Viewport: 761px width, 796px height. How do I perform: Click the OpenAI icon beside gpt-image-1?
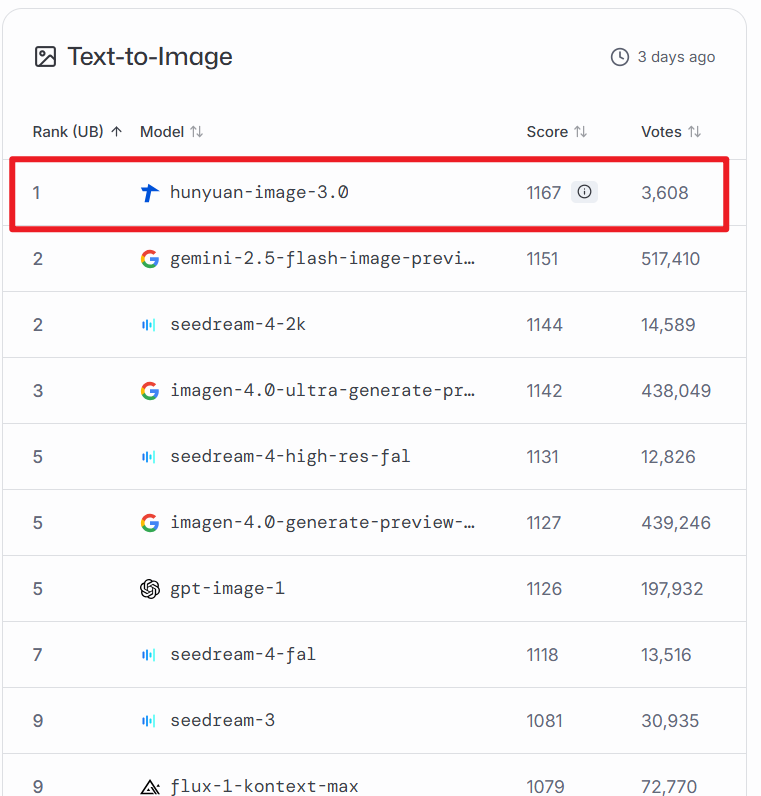pyautogui.click(x=150, y=589)
